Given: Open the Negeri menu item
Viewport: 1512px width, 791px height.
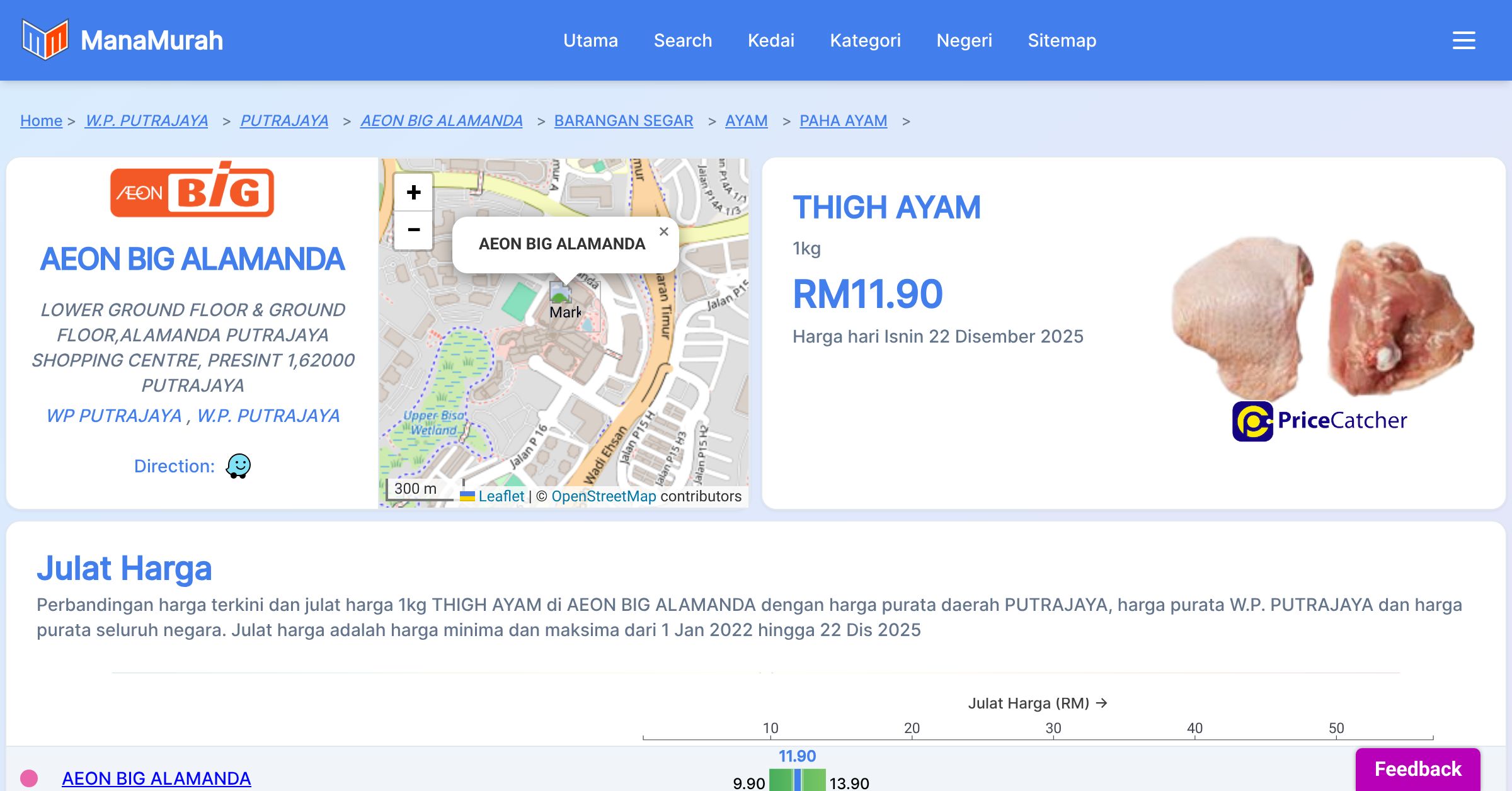Looking at the screenshot, I should pyautogui.click(x=964, y=40).
